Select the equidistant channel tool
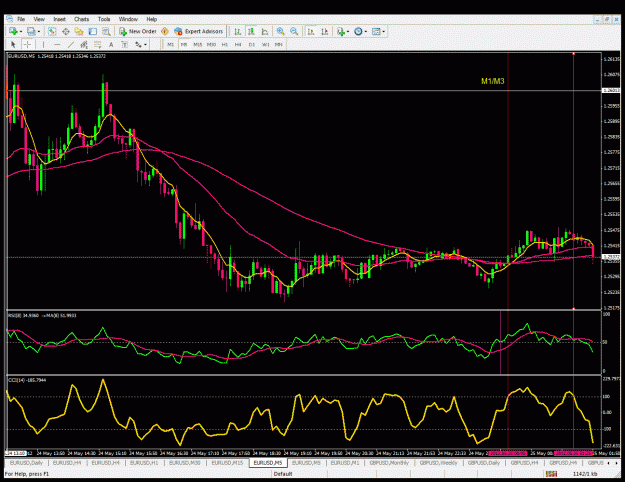This screenshot has width=625, height=482. pos(84,44)
